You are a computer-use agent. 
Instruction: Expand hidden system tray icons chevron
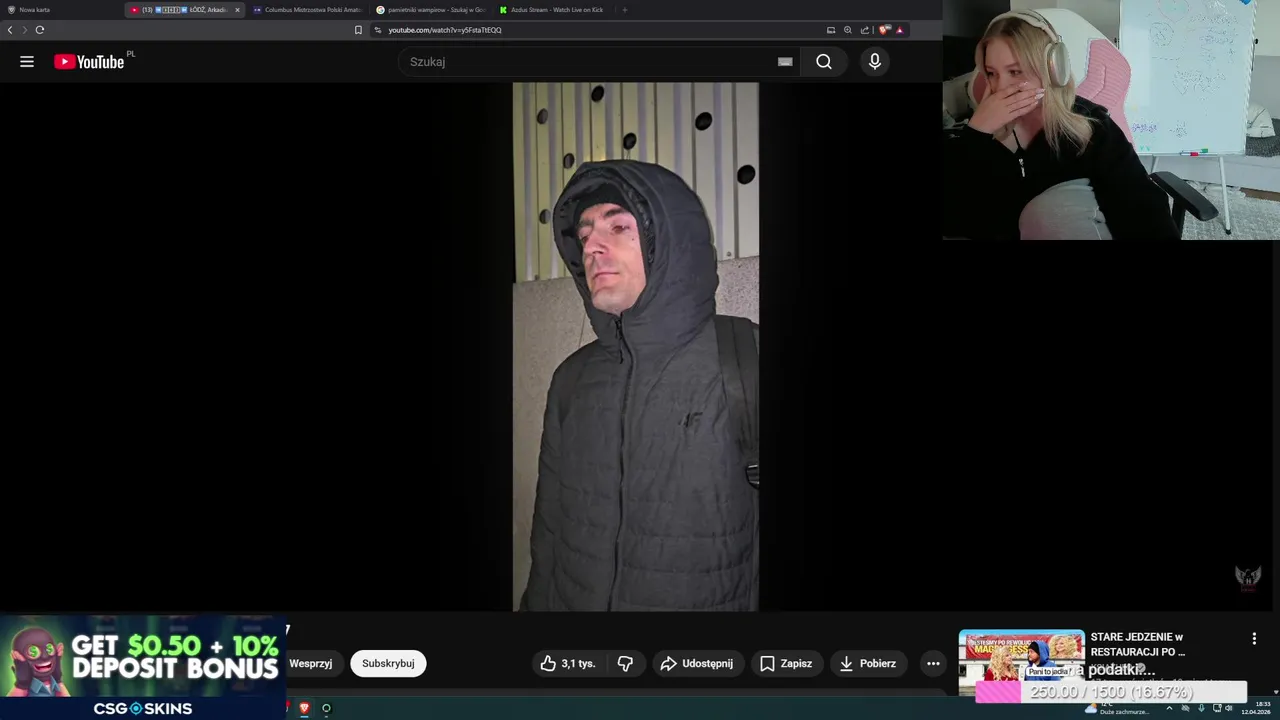pyautogui.click(x=1169, y=708)
